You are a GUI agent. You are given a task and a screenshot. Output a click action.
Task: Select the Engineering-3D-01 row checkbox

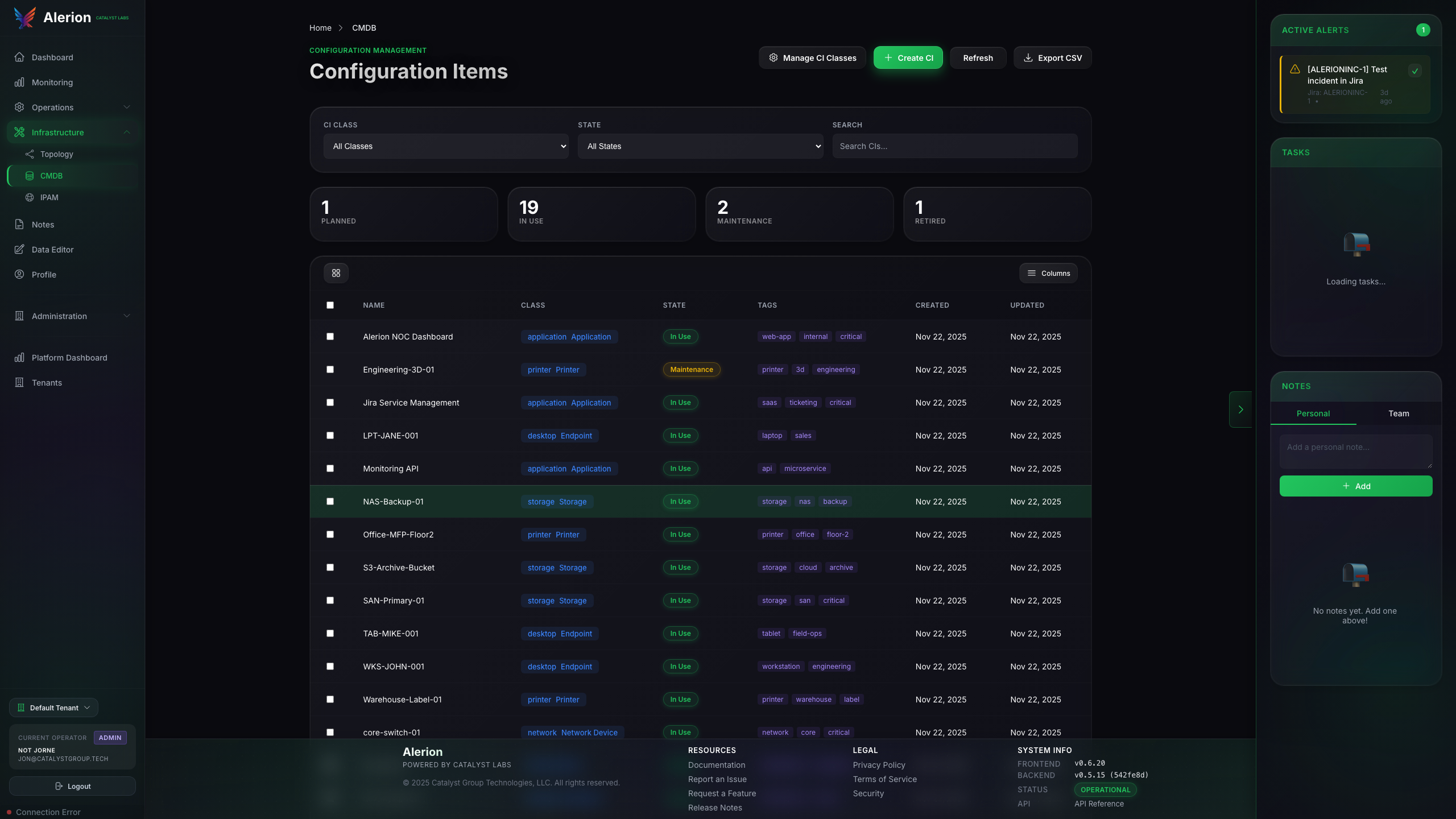point(330,370)
